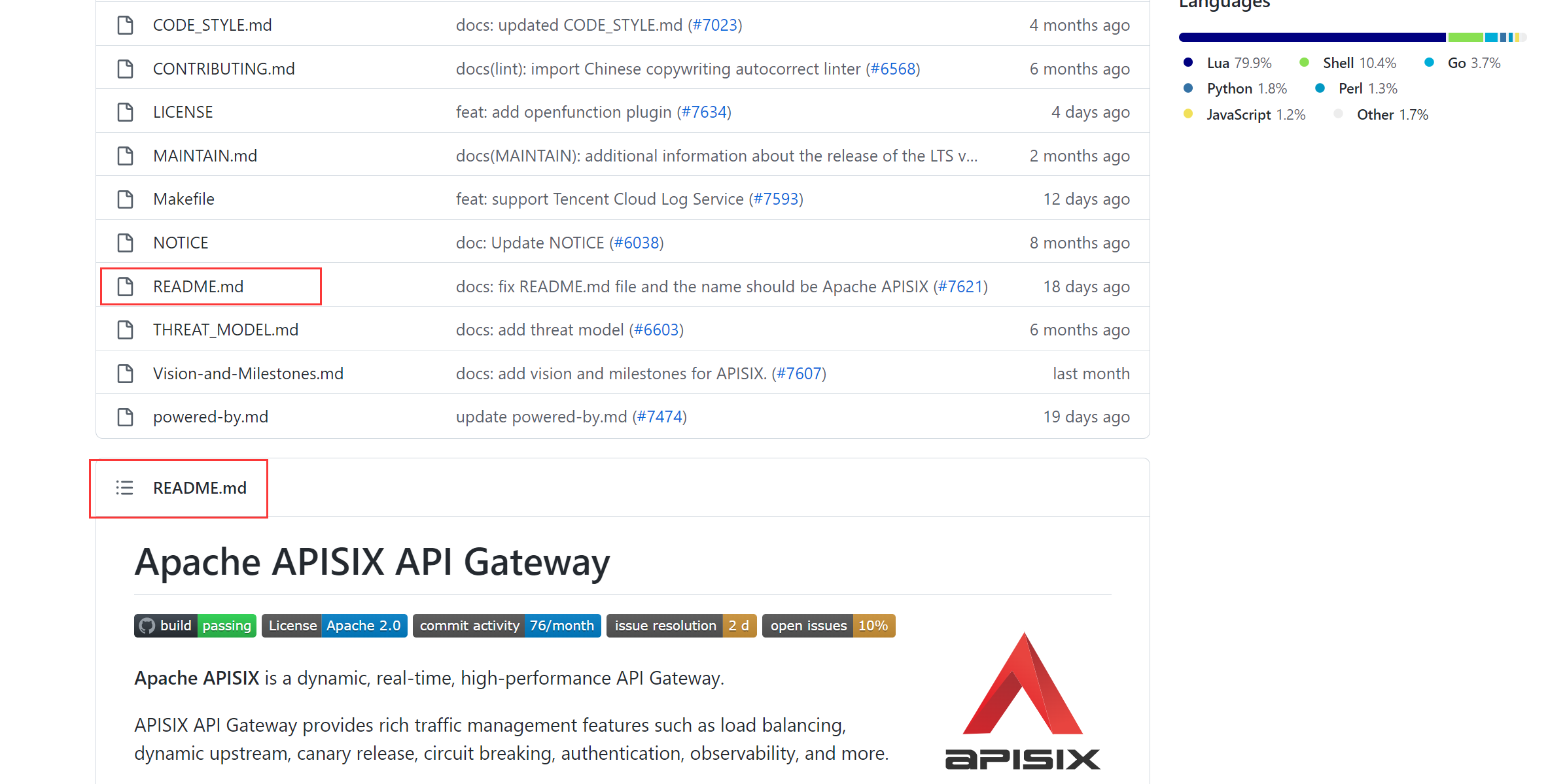This screenshot has width=1548, height=784.
Task: Open Vision-and-Milestones.md file
Action: point(248,373)
